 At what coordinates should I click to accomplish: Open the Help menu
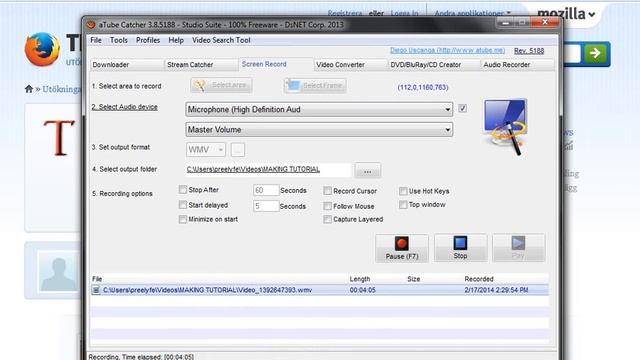point(176,40)
